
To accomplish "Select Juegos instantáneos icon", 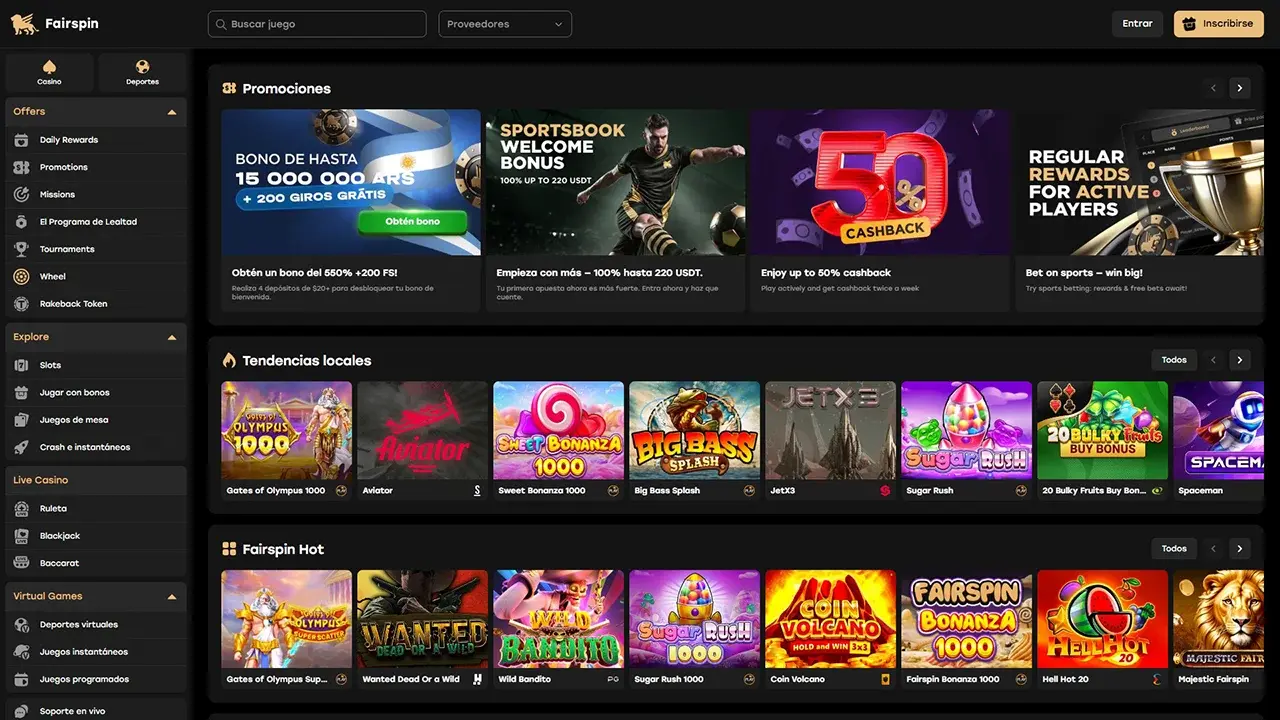I will point(21,652).
